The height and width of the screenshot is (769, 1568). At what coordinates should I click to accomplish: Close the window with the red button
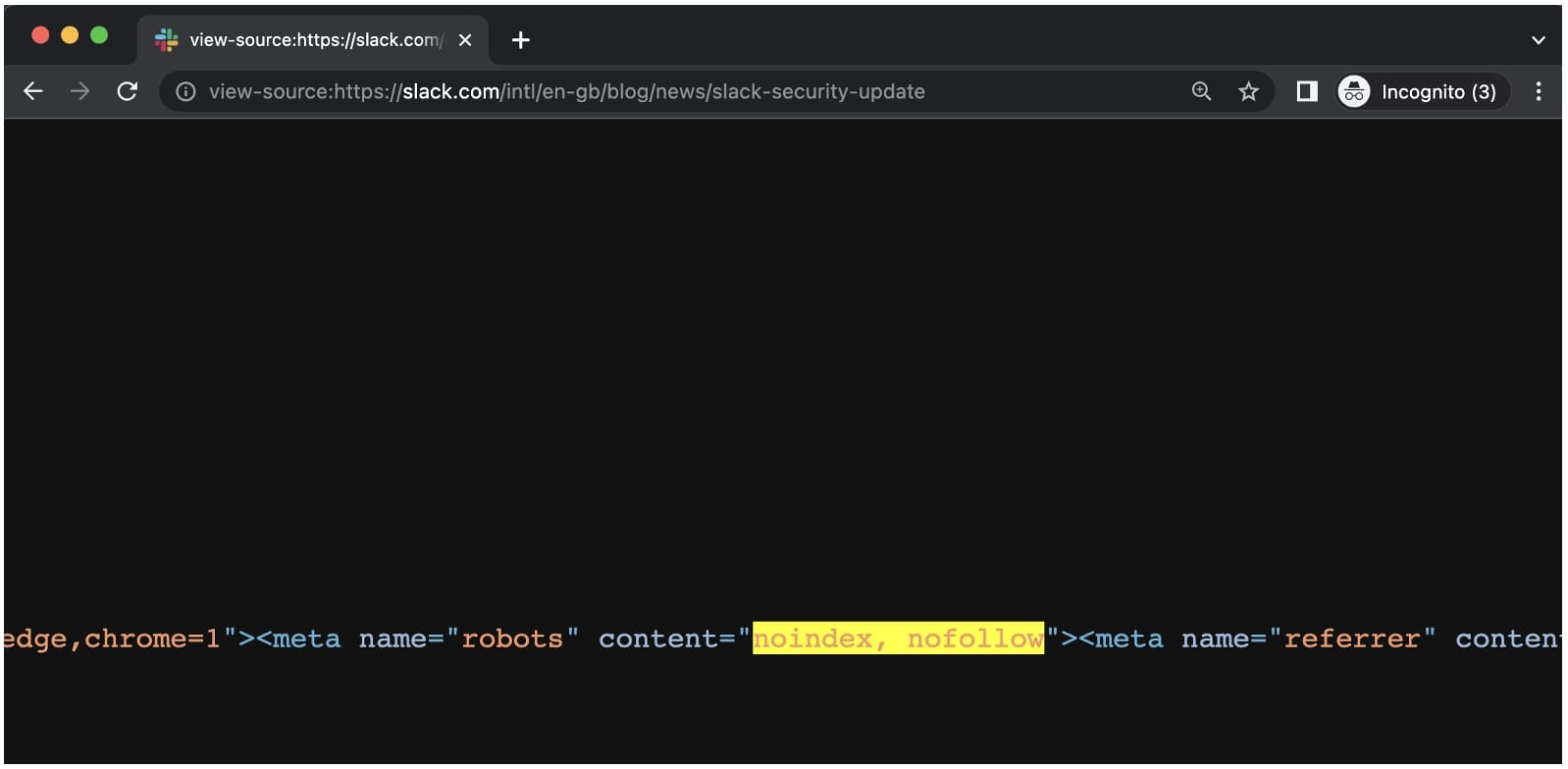pyautogui.click(x=40, y=35)
